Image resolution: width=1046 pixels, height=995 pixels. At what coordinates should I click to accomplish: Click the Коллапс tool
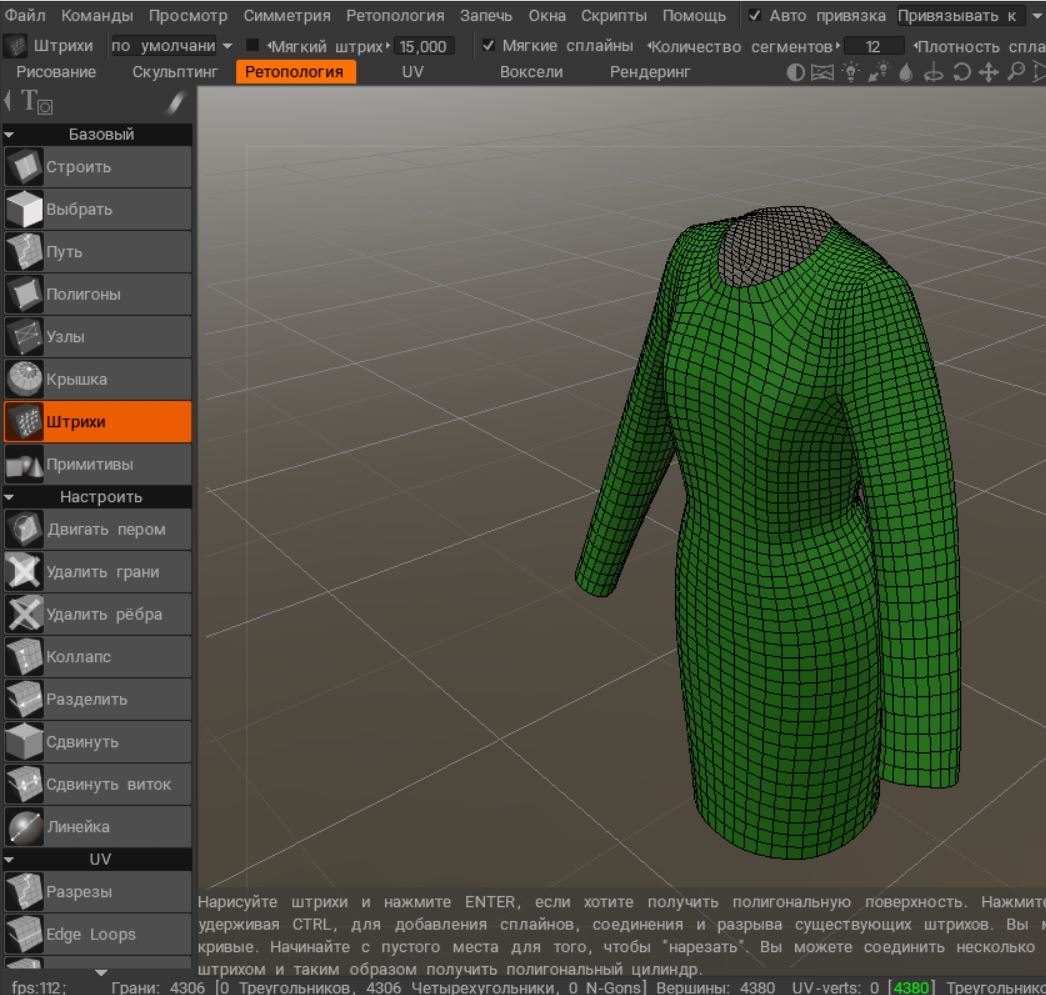coord(97,657)
